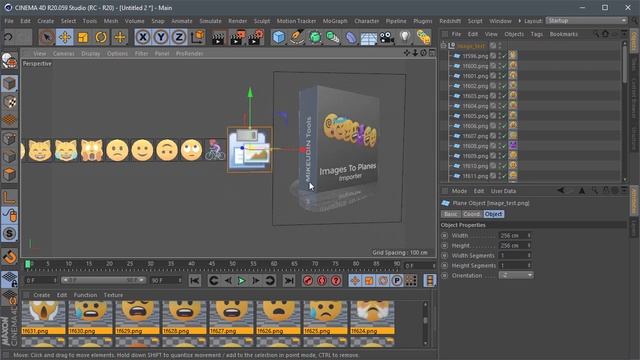Switch the coordinate system icon
The image size is (640, 360).
pos(197,37)
